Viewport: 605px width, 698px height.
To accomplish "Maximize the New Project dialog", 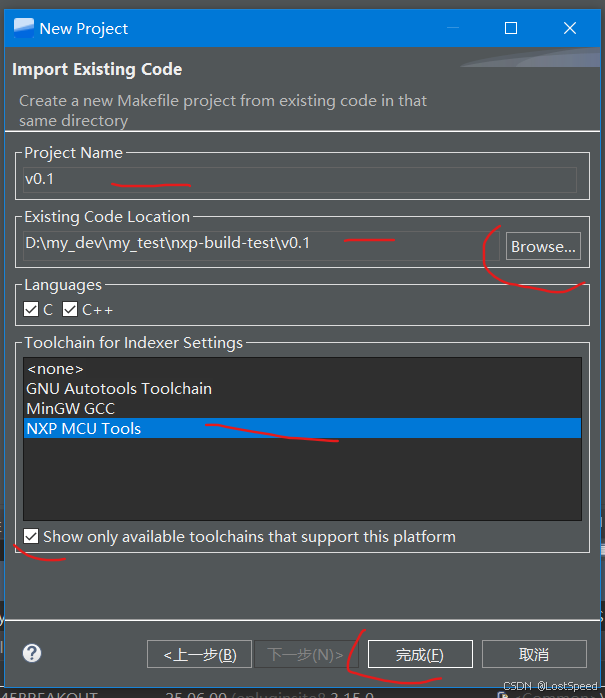I will 511,28.
